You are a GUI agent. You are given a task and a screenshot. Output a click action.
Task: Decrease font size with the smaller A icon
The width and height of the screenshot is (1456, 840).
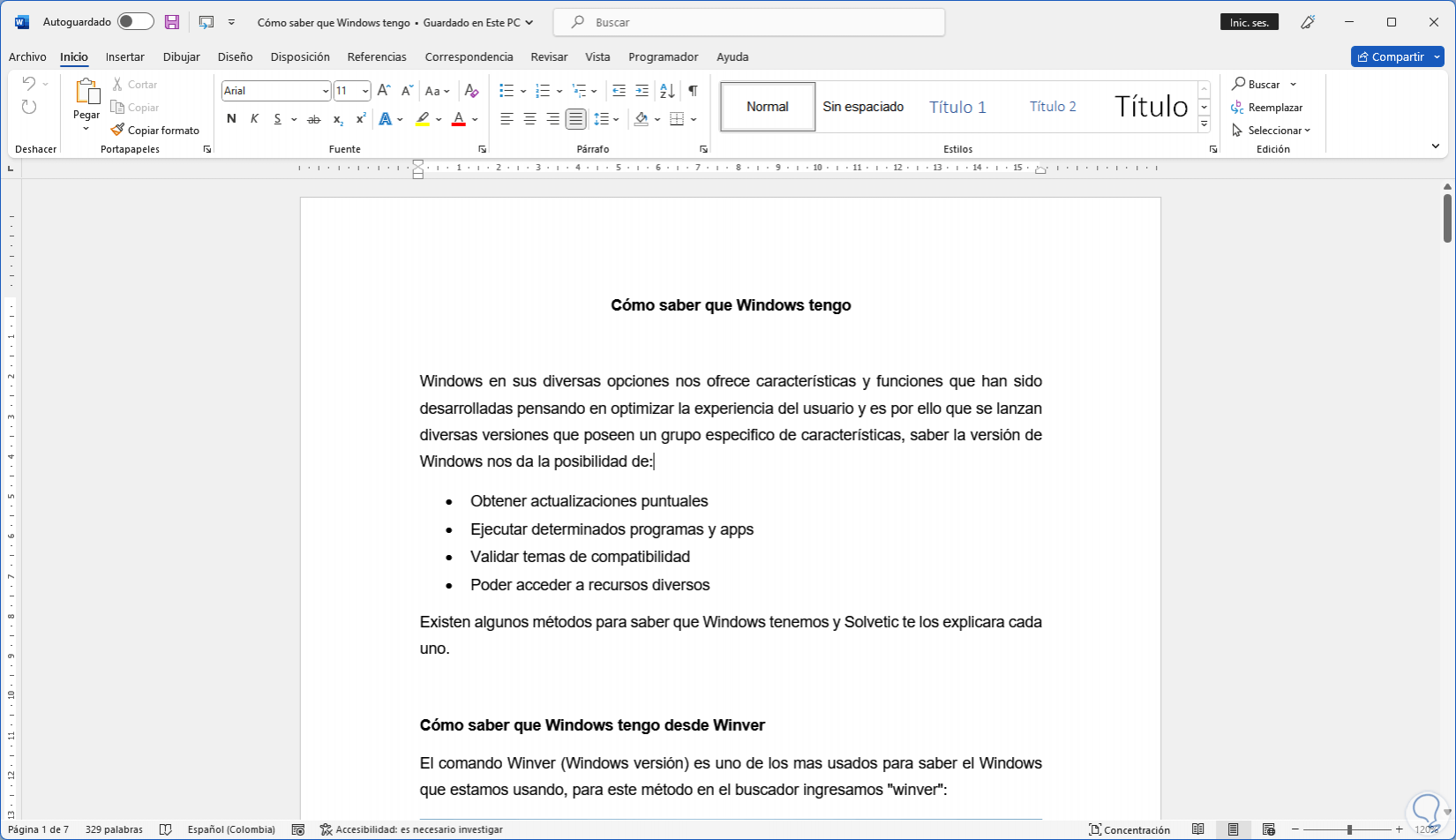(407, 91)
